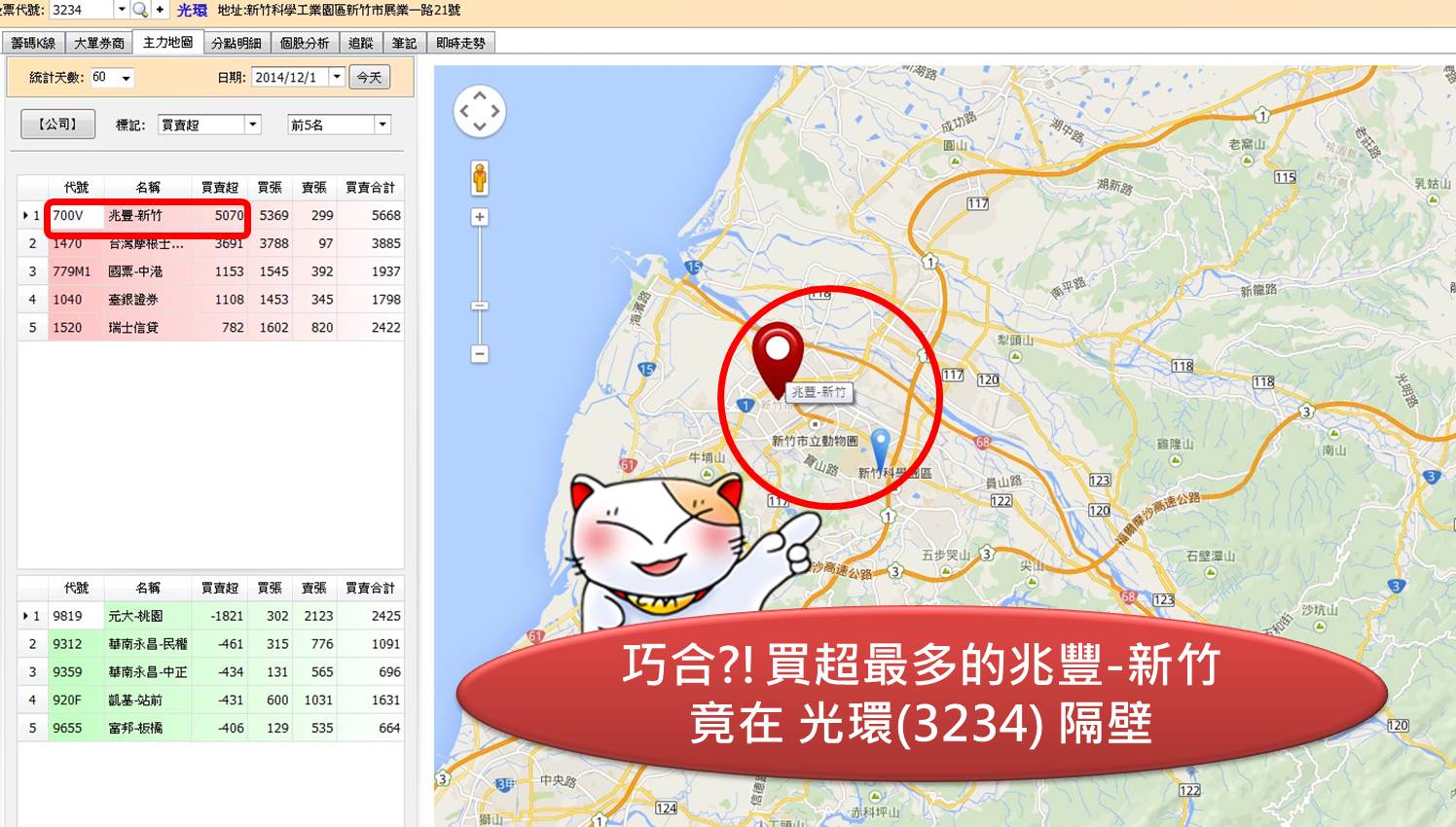1456x827 pixels.
Task: Pan the map up with the arrow control
Action: (x=479, y=96)
